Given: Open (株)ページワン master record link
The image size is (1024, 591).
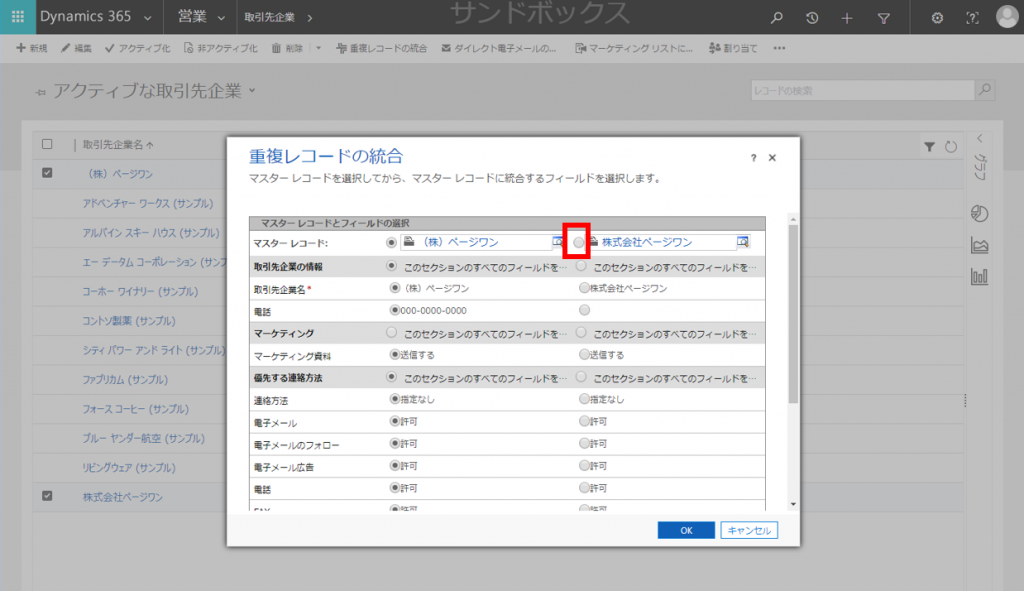Looking at the screenshot, I should click(460, 242).
